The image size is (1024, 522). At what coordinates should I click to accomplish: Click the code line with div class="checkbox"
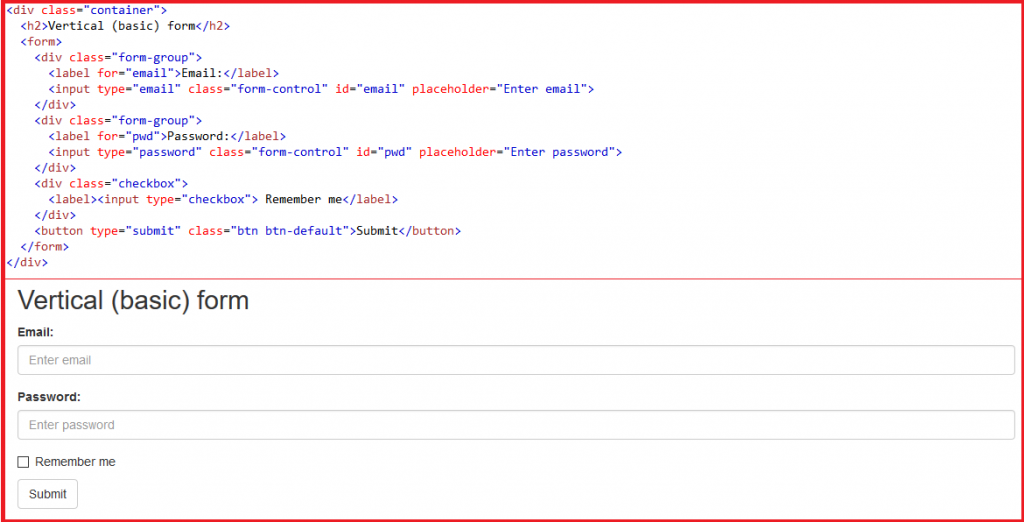pyautogui.click(x=111, y=184)
